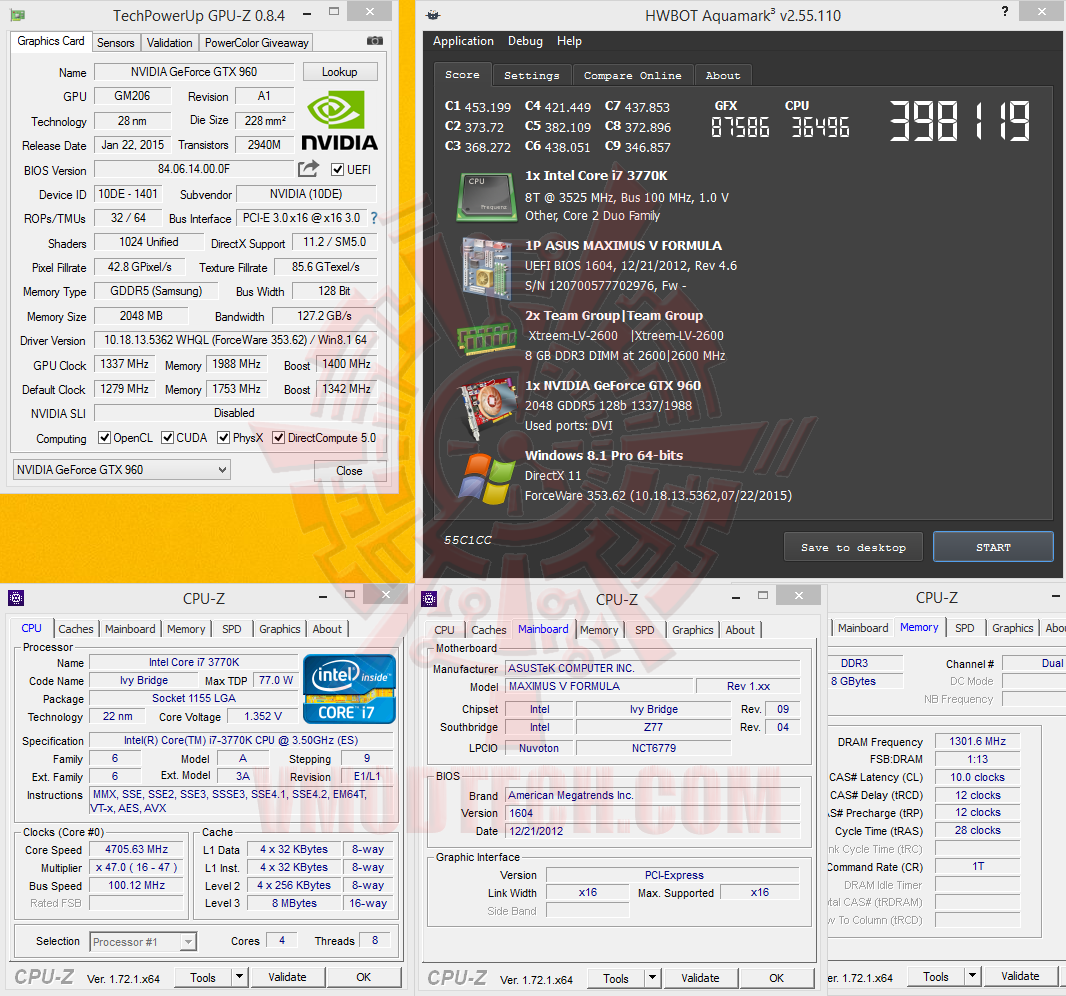This screenshot has width=1066, height=996.
Task: Click the GPU name field NVIDIA GeForce GTX 960
Action: pos(194,71)
